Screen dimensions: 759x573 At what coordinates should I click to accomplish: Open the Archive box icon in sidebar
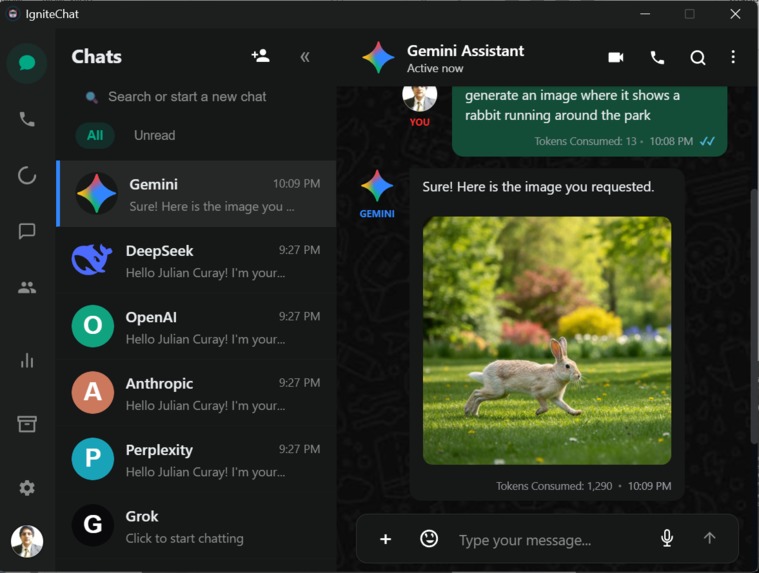click(27, 424)
